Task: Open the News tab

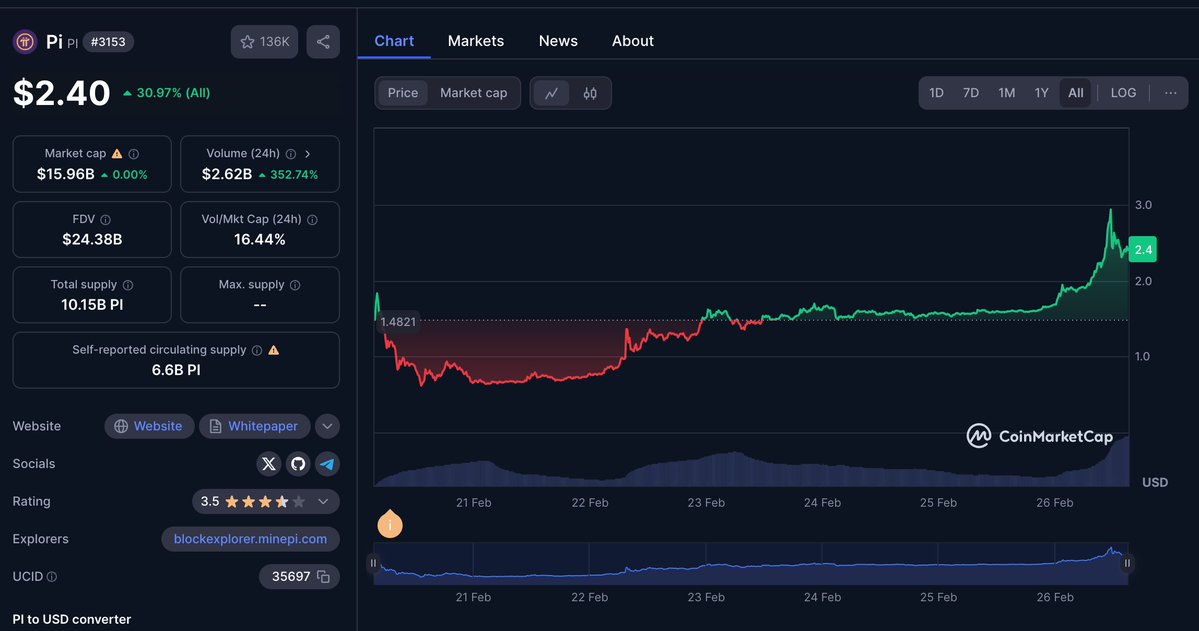Action: 558,41
